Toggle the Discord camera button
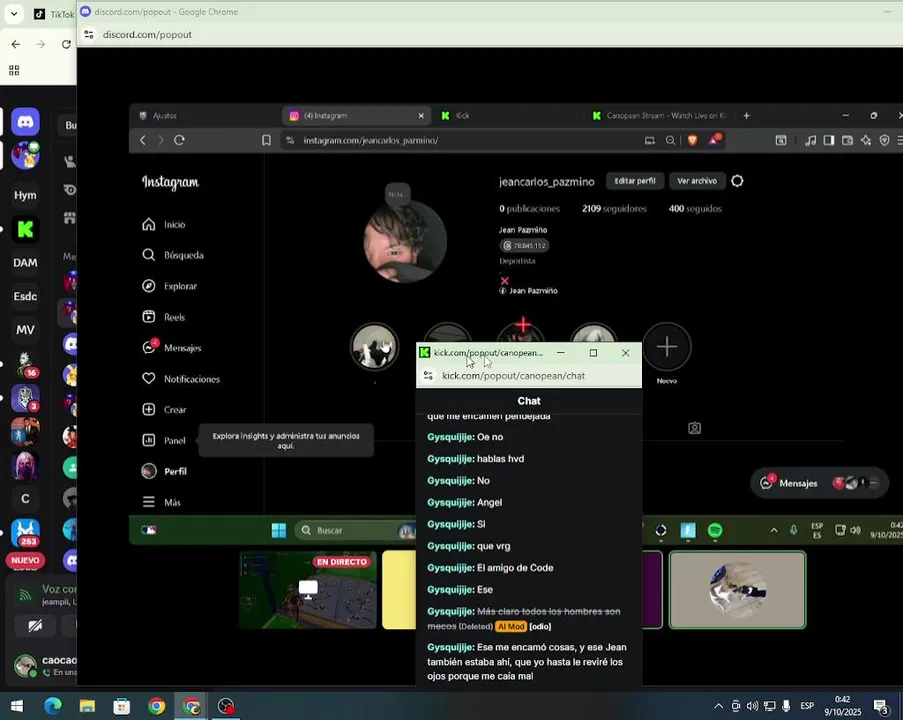903x720 pixels. coord(35,626)
